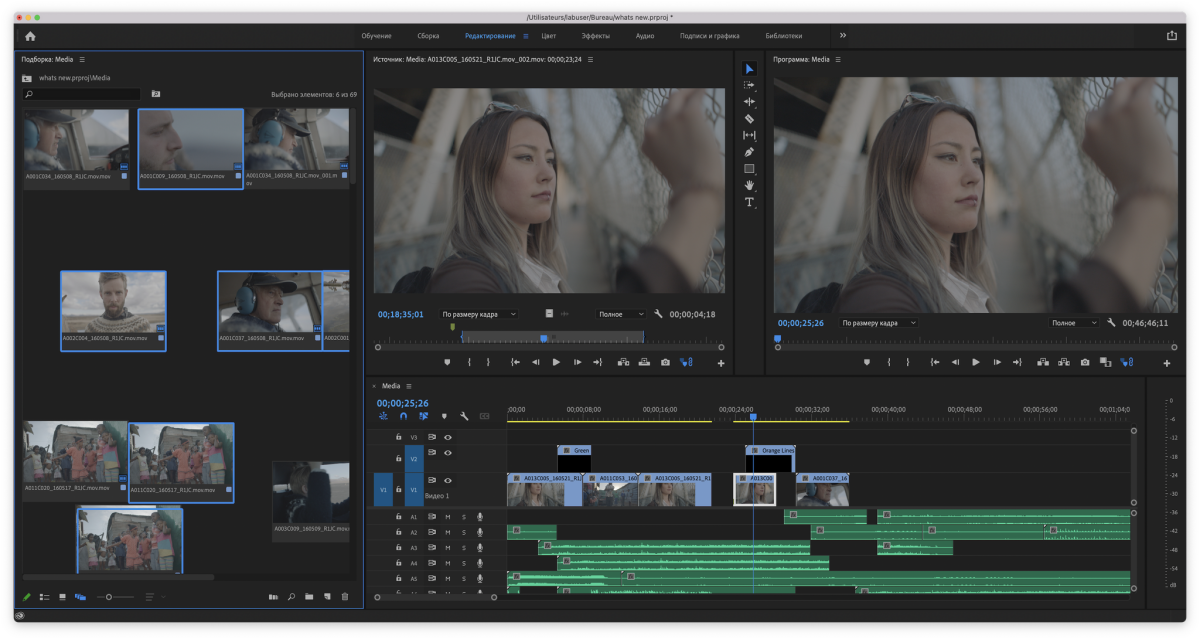The width and height of the screenshot is (1200, 639).
Task: Mute audio track A1
Action: (448, 517)
